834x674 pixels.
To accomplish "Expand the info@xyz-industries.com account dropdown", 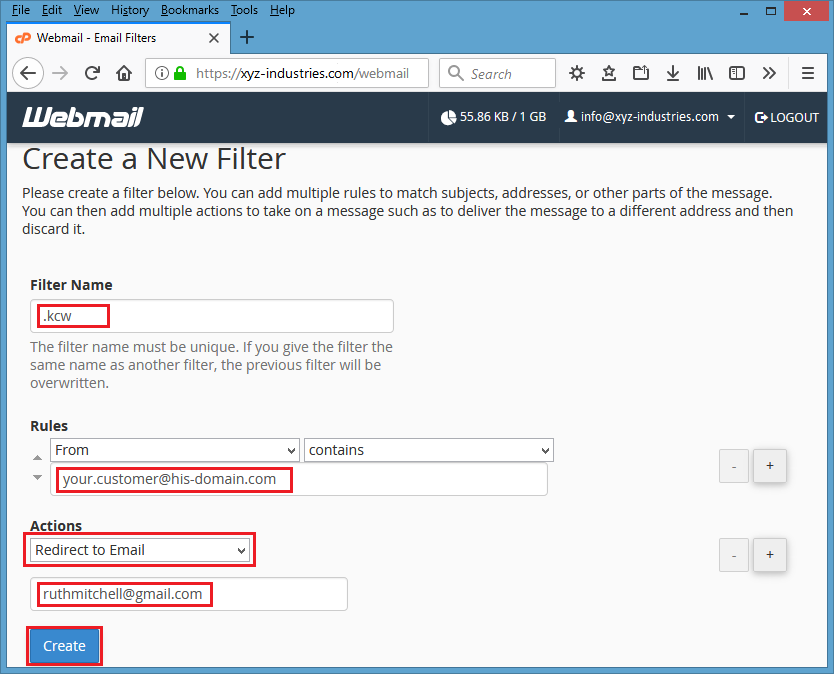I will pyautogui.click(x=731, y=117).
